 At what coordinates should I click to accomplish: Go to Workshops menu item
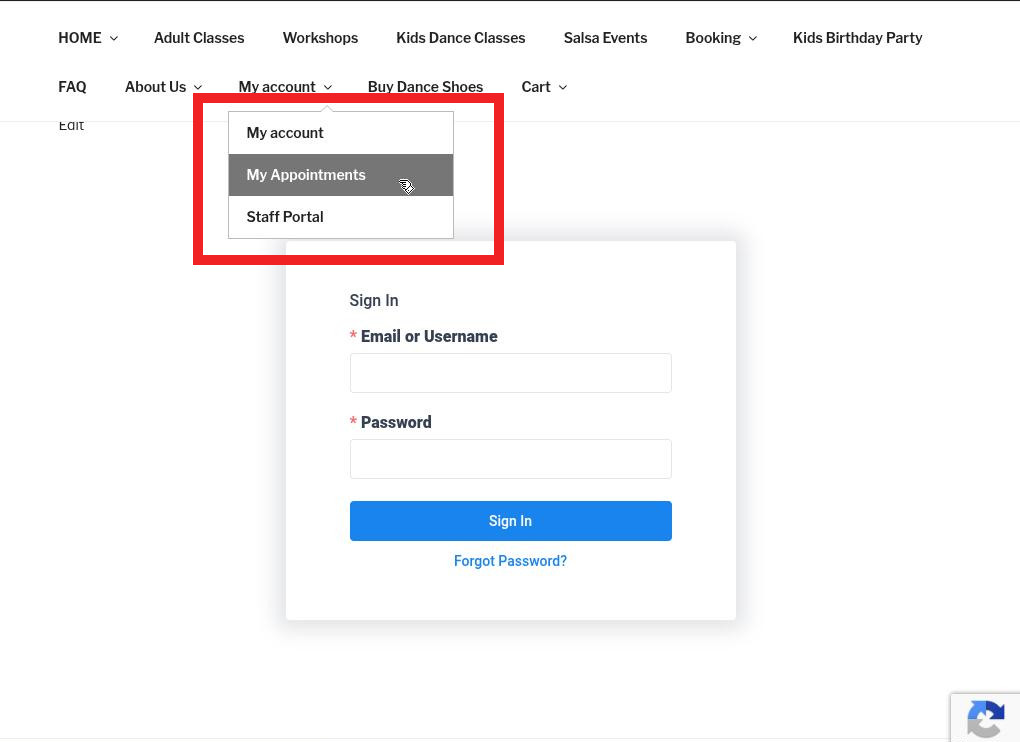320,38
